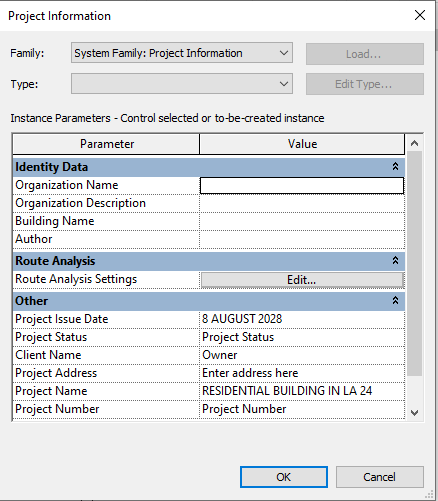438x501 pixels.
Task: Confirm the dialog with OK
Action: [x=284, y=477]
